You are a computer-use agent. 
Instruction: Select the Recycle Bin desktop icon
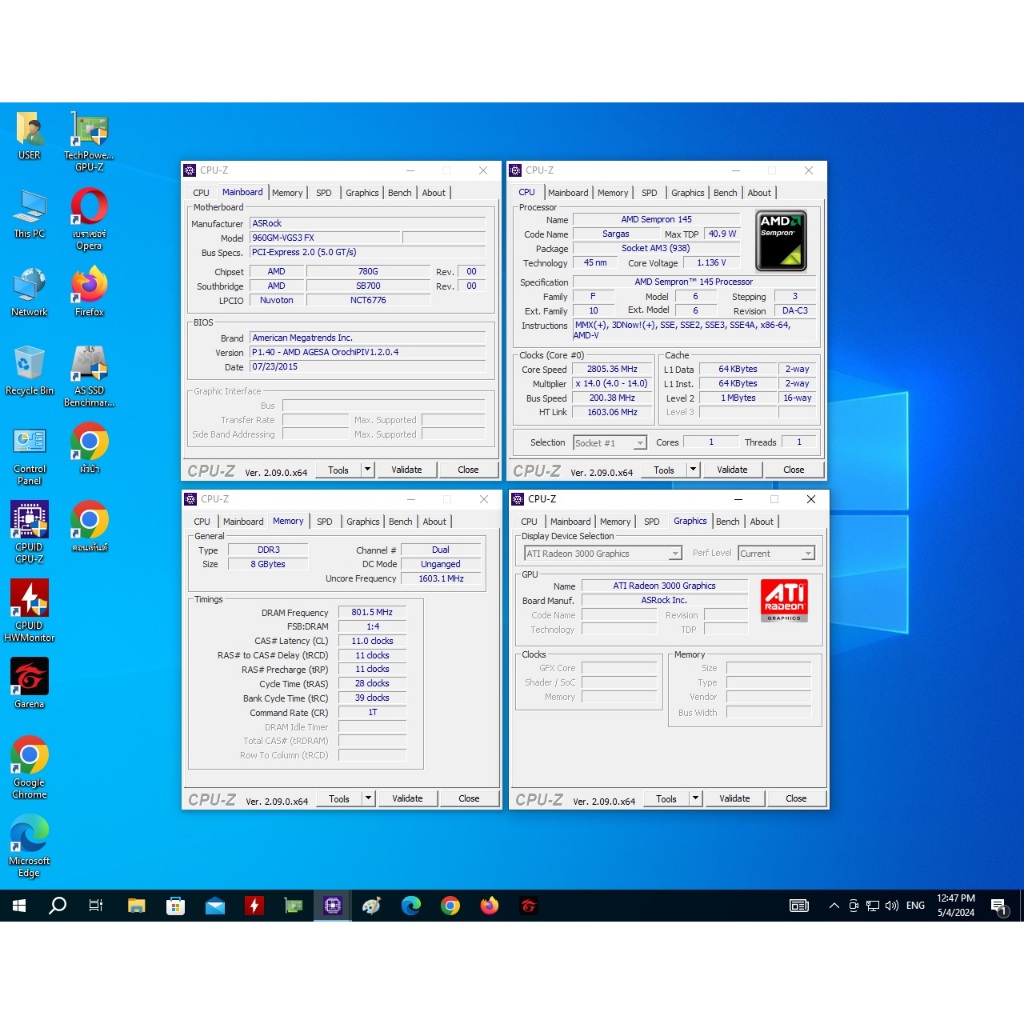(x=29, y=366)
